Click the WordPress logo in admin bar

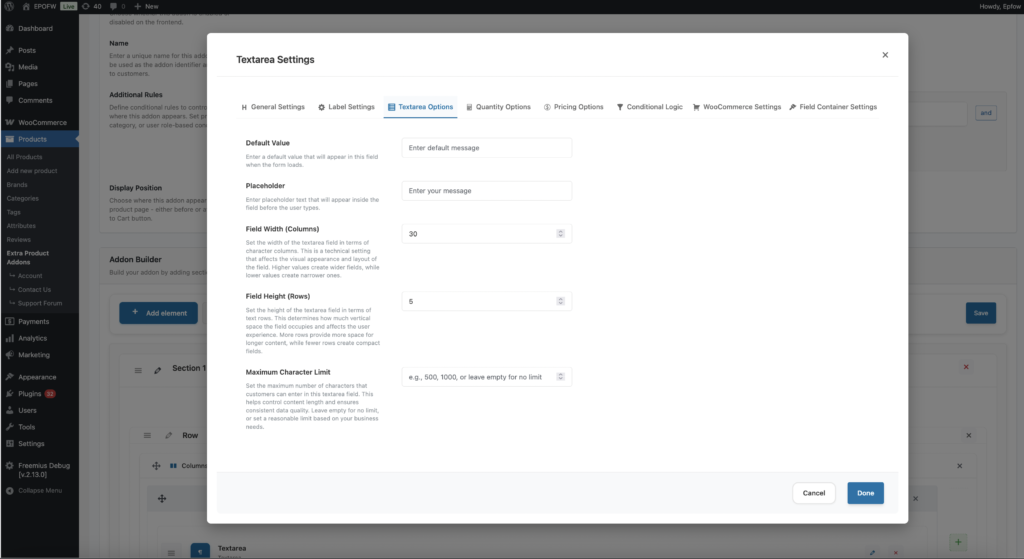[x=9, y=6]
